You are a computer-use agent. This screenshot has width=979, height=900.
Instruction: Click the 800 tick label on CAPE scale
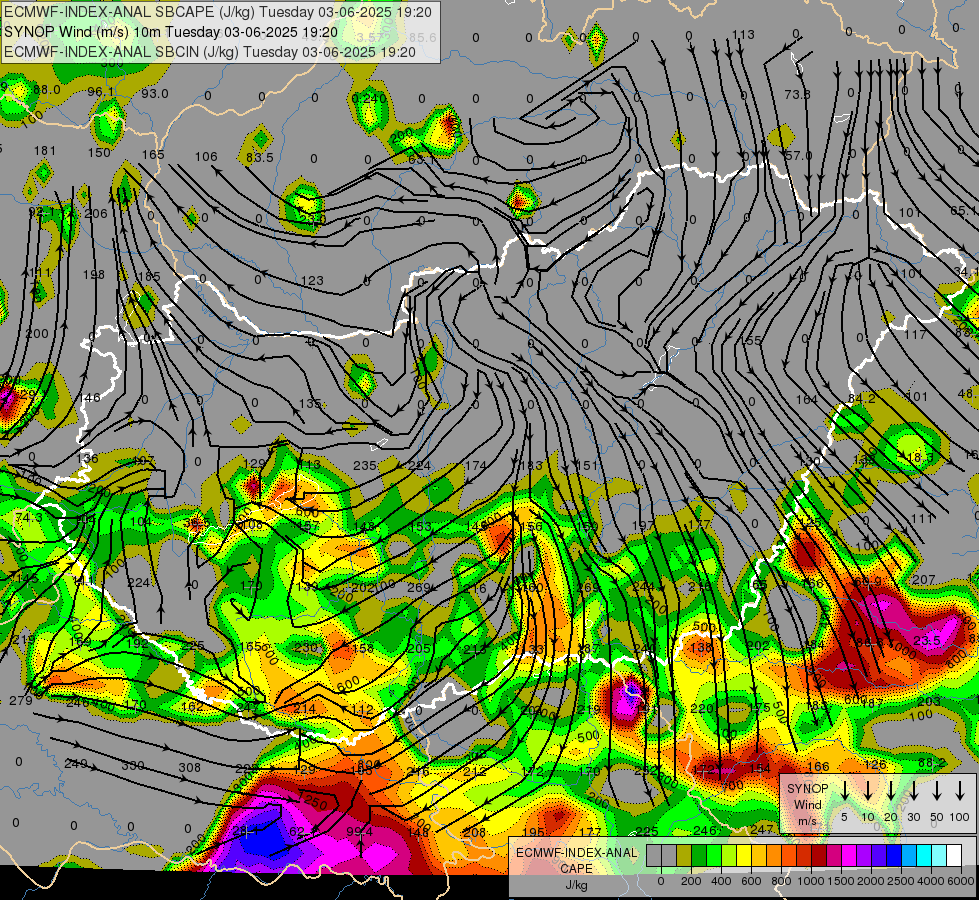tap(781, 881)
